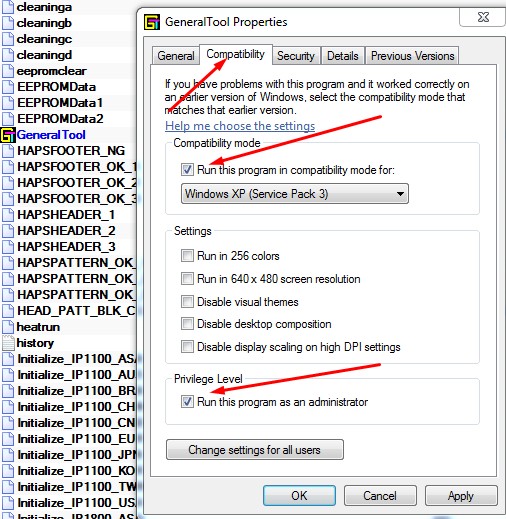Select the Initialize_IP1100_AU file icon

tap(8, 375)
